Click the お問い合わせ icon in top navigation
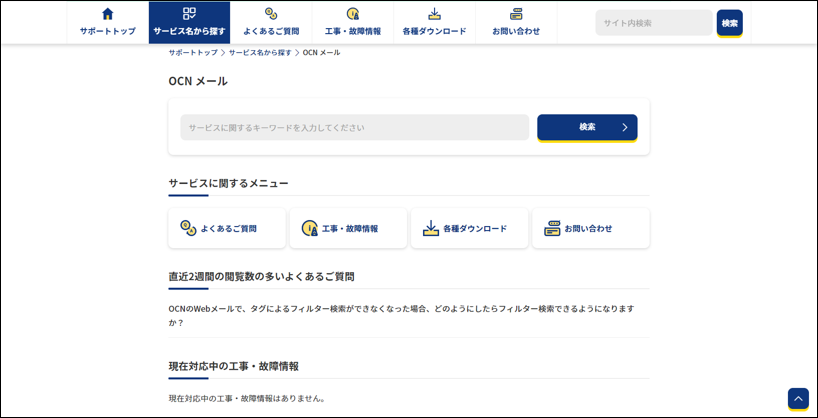 point(516,14)
